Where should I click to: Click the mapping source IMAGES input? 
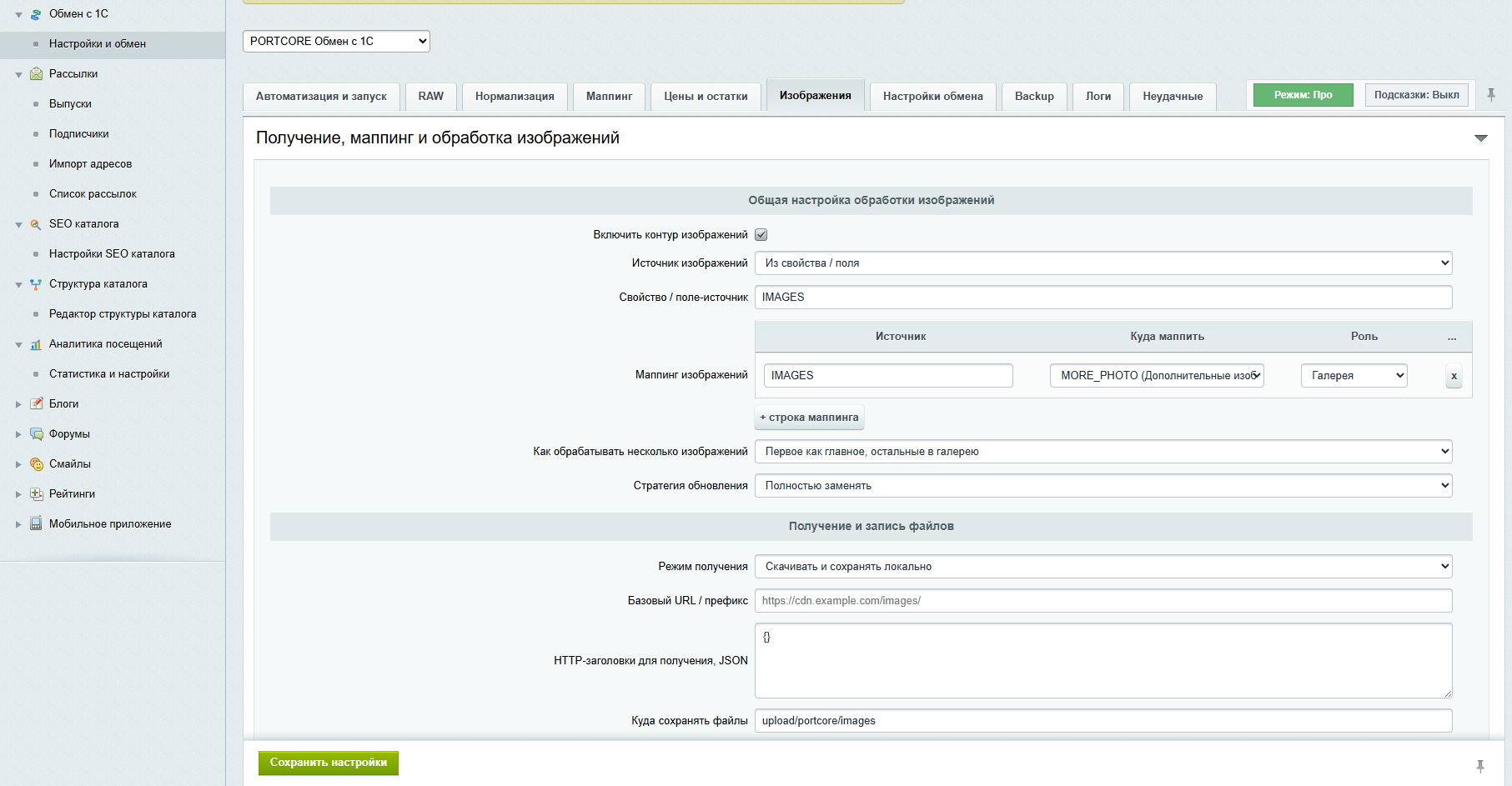click(x=888, y=376)
